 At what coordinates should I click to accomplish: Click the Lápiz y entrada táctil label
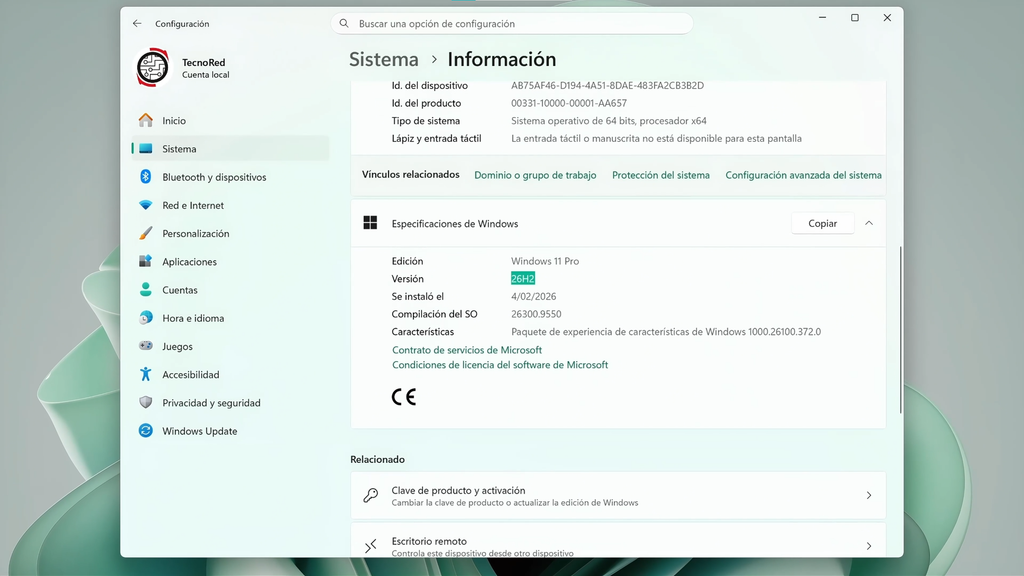[436, 138]
